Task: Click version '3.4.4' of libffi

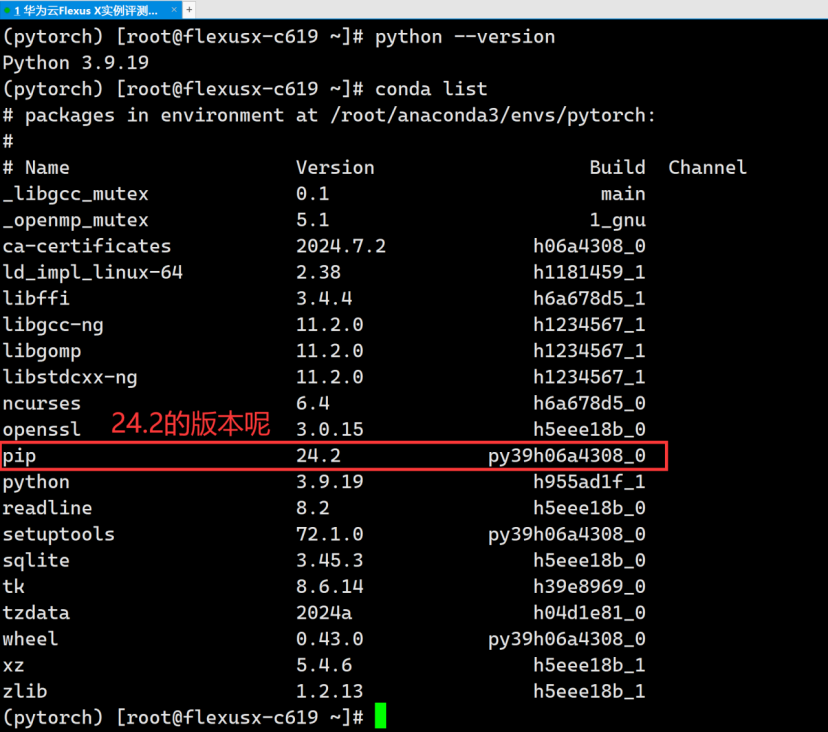Action: pos(324,298)
